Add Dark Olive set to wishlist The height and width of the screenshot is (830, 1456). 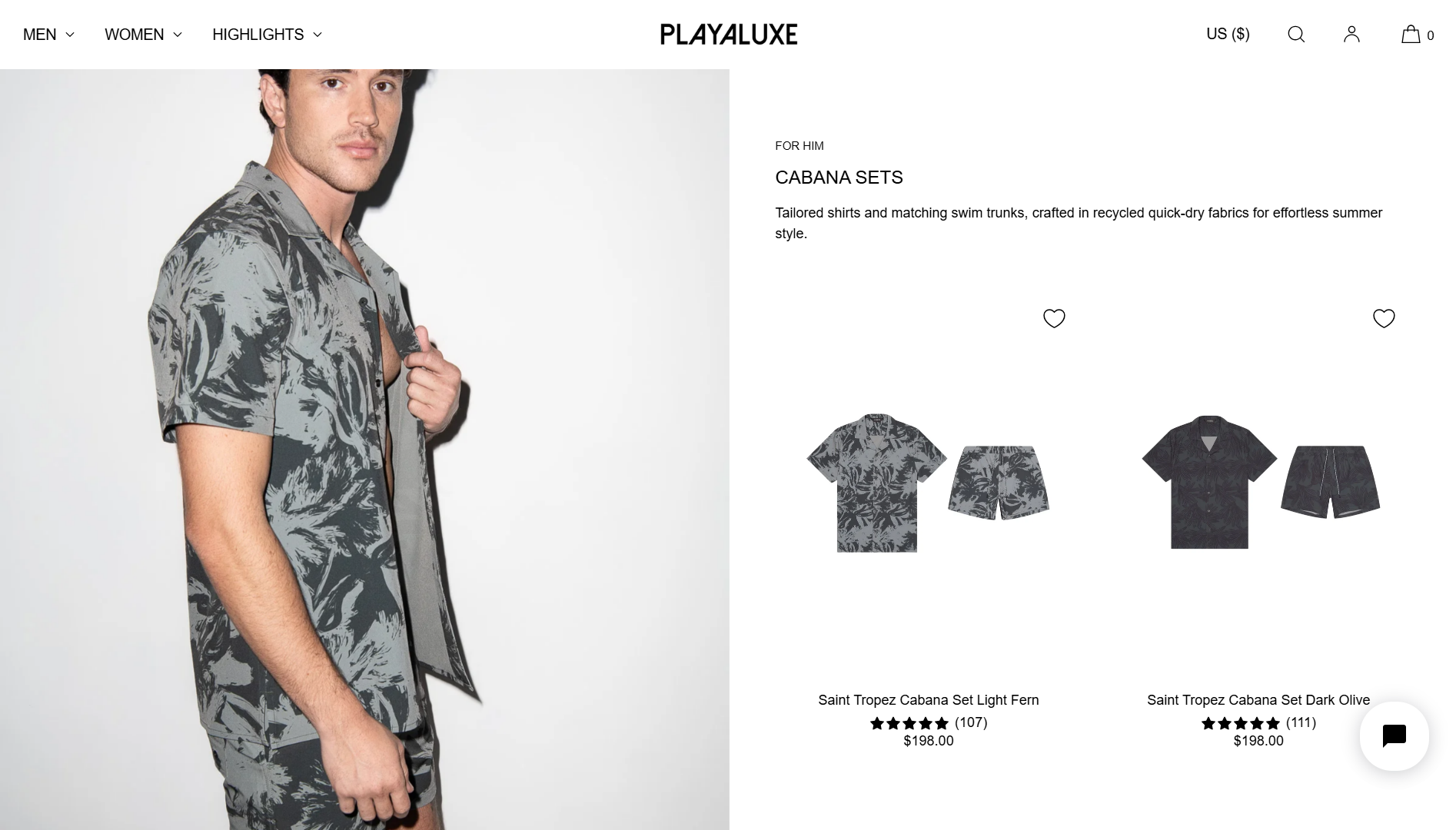(x=1384, y=318)
